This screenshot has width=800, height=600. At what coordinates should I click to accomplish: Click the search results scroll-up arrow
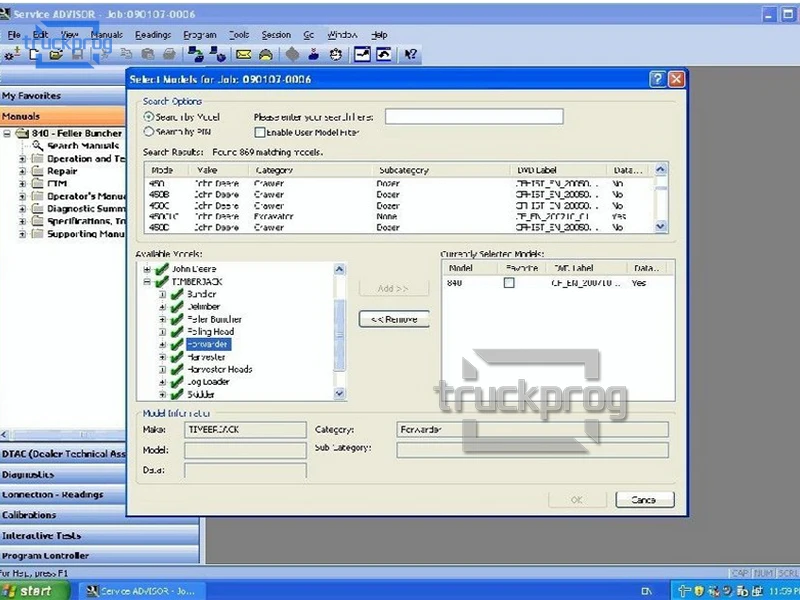[661, 169]
